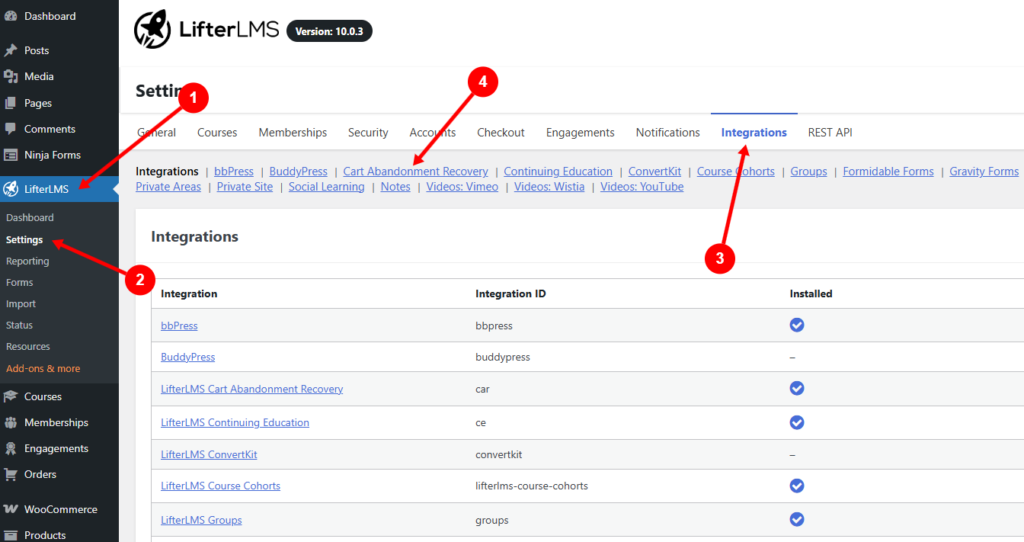Click installed checkmark for Course Cohorts row

[797, 486]
